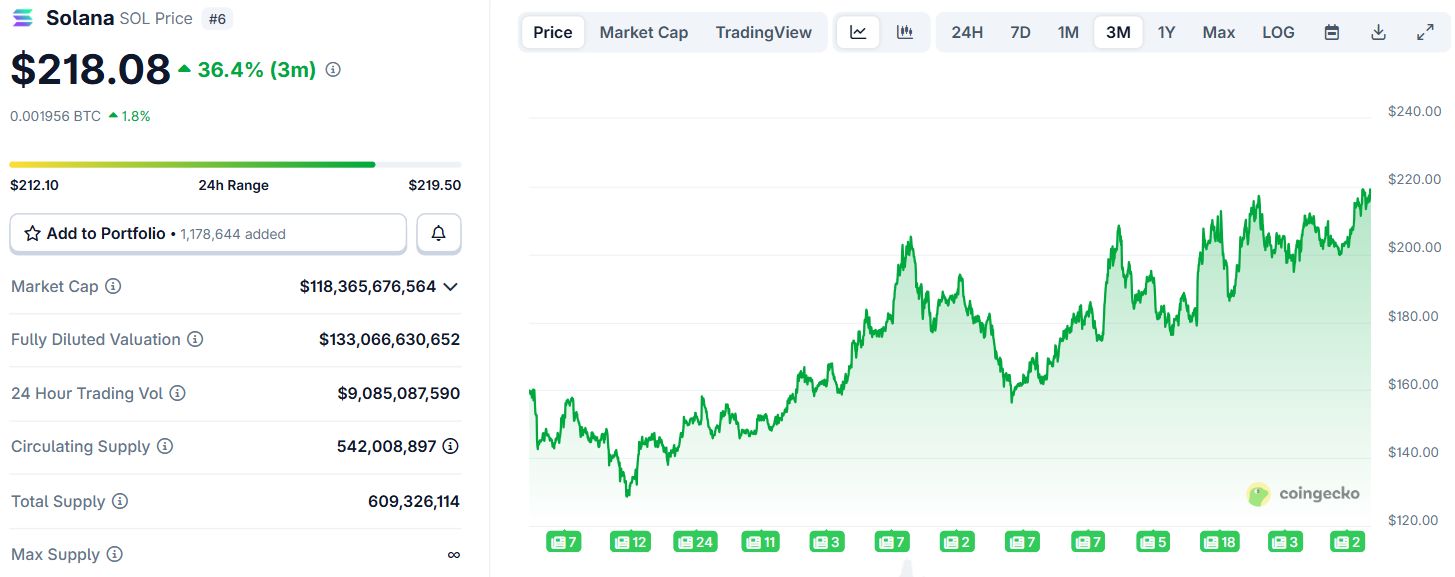Viewport: 1455px width, 577px height.
Task: Click the star next to Add to Portfolio
Action: 33,233
